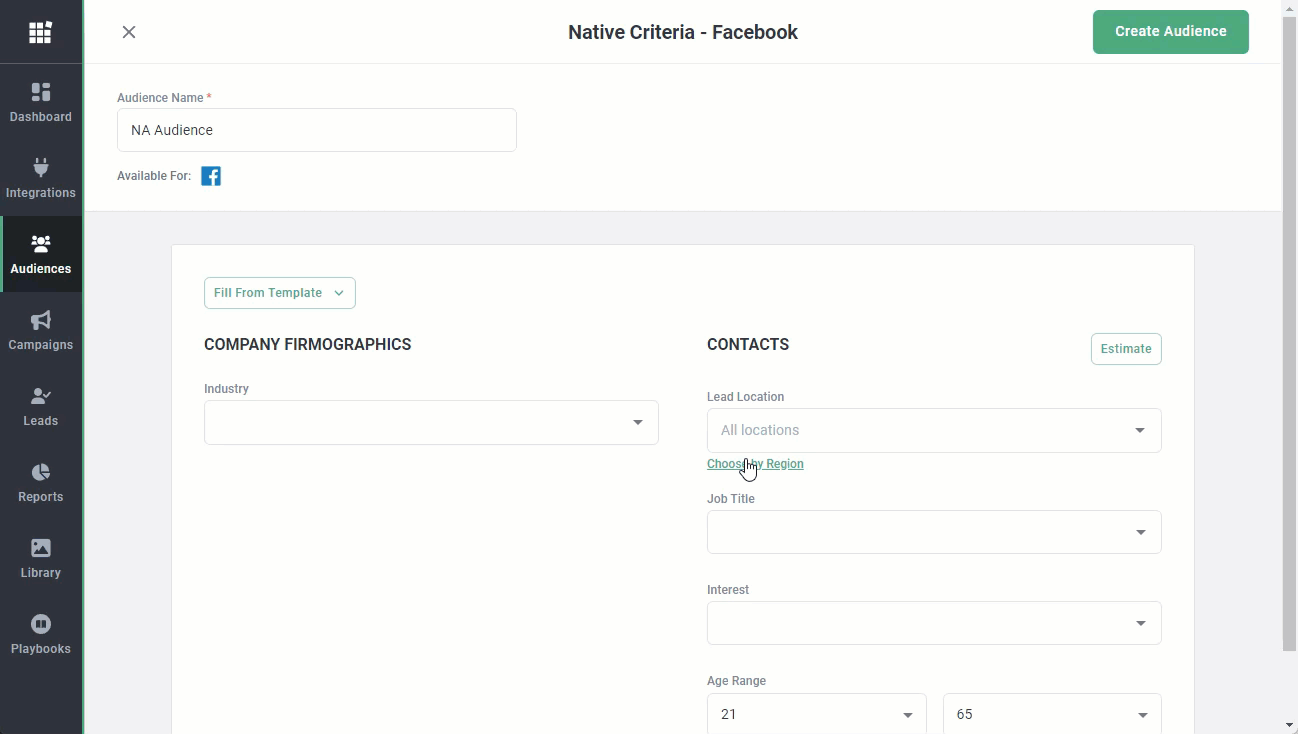Change minimum age range of 21
Screen dimensions: 1298x734
[x=816, y=714]
